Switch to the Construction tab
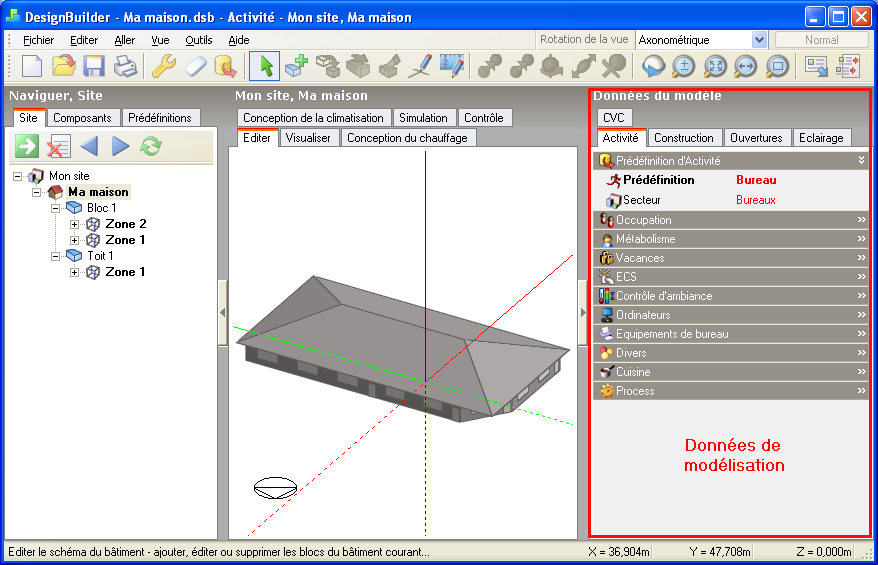Image resolution: width=878 pixels, height=565 pixels. [684, 138]
